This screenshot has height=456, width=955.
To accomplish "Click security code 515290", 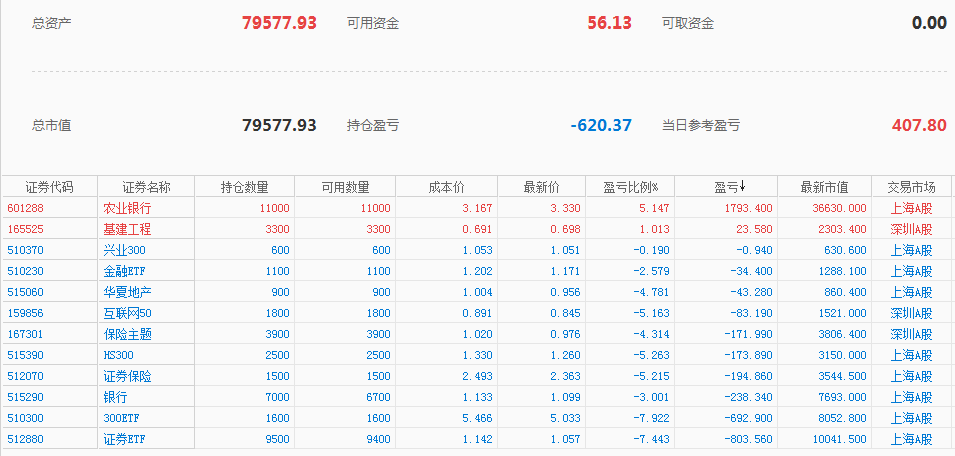I will pyautogui.click(x=26, y=397).
